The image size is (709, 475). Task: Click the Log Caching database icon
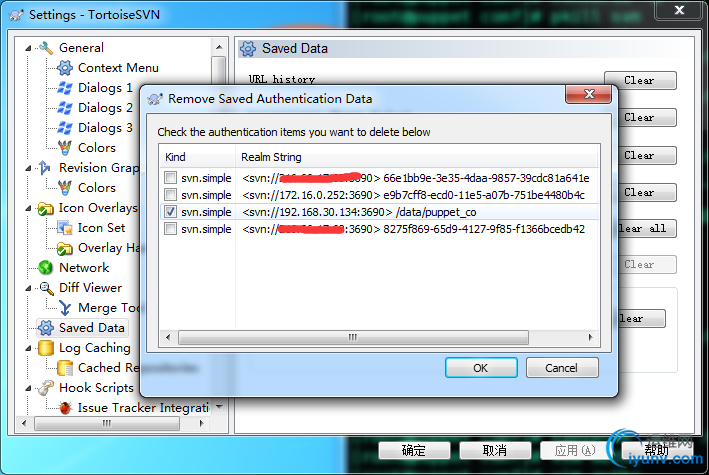tap(46, 348)
